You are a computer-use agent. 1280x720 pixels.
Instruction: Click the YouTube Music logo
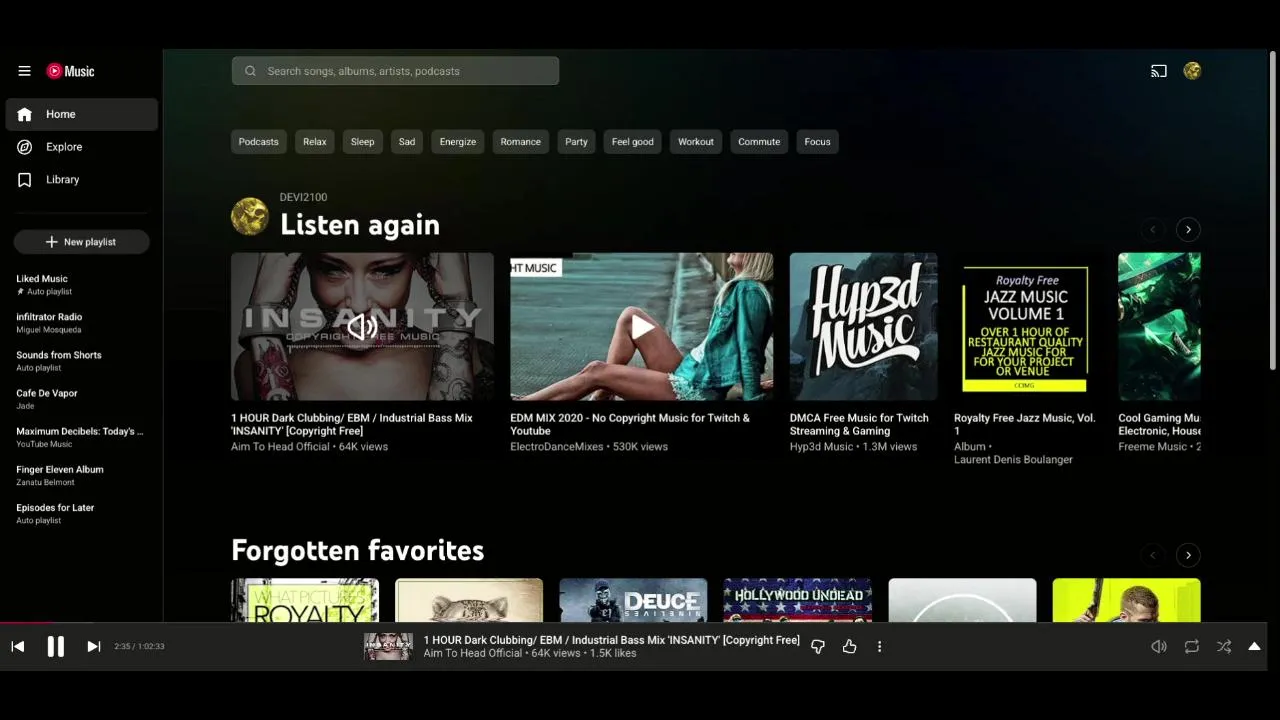[x=71, y=71]
